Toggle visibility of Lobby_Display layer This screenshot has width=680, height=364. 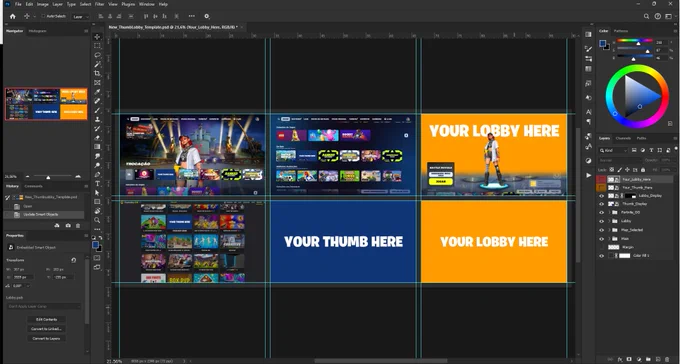pyautogui.click(x=601, y=196)
